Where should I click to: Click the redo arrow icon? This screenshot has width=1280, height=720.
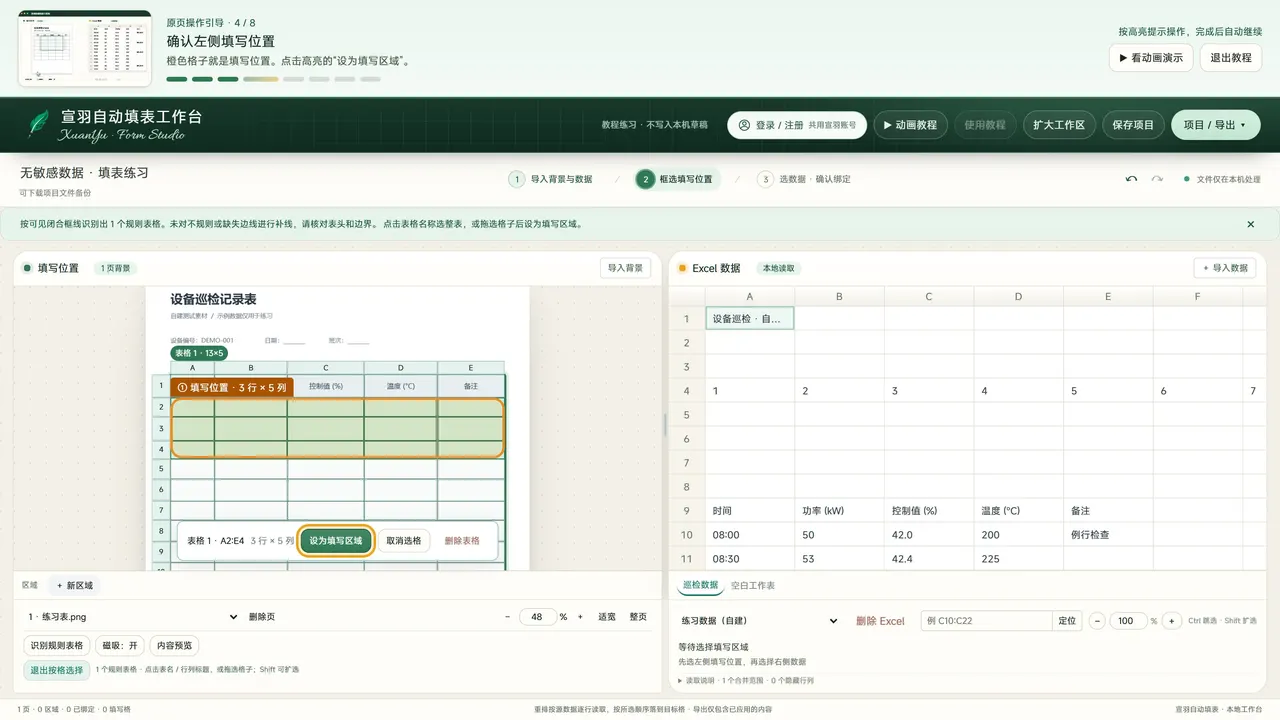[x=1157, y=179]
